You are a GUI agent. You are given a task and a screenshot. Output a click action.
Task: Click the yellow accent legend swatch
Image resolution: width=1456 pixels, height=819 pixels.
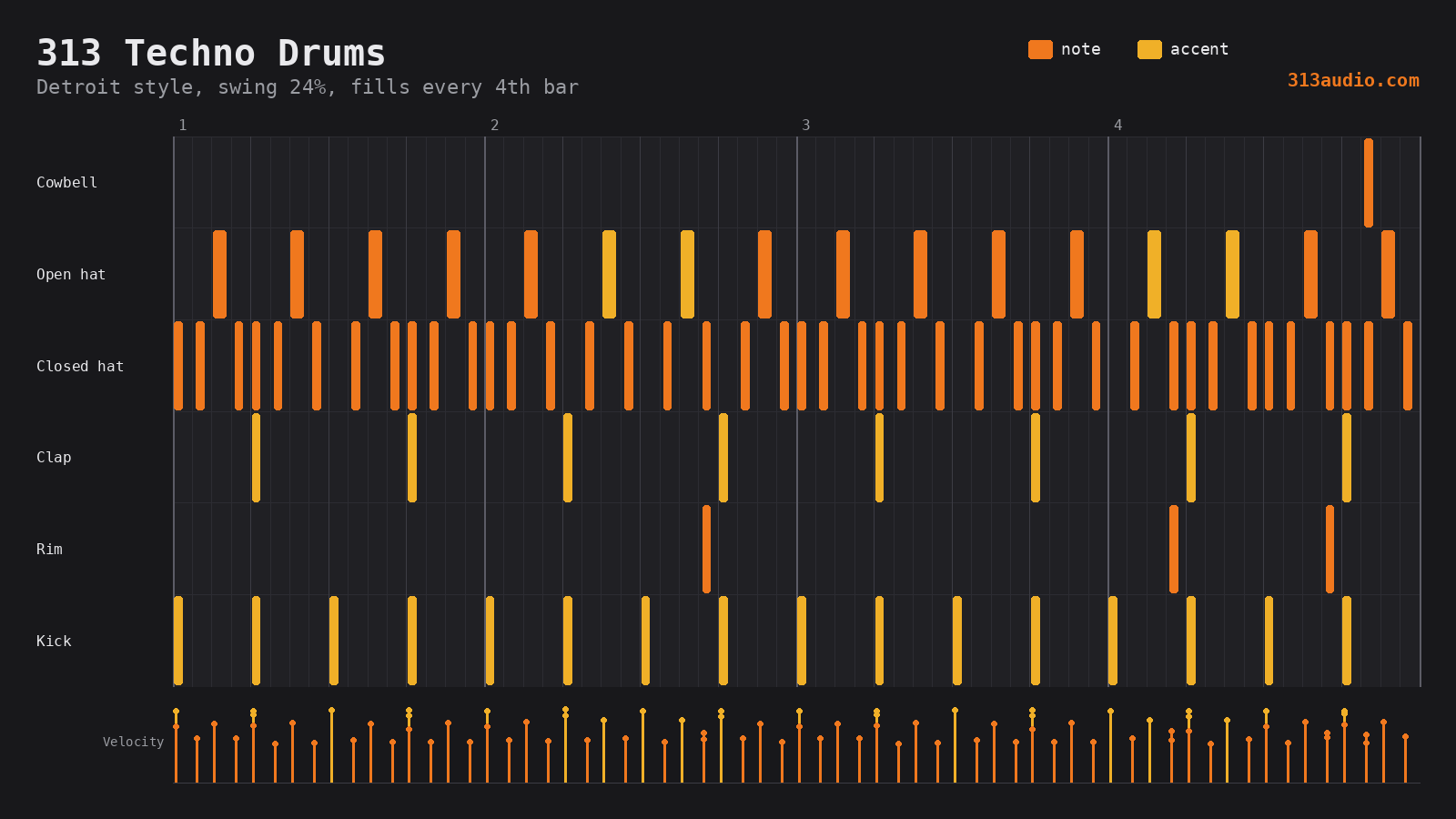[1149, 49]
